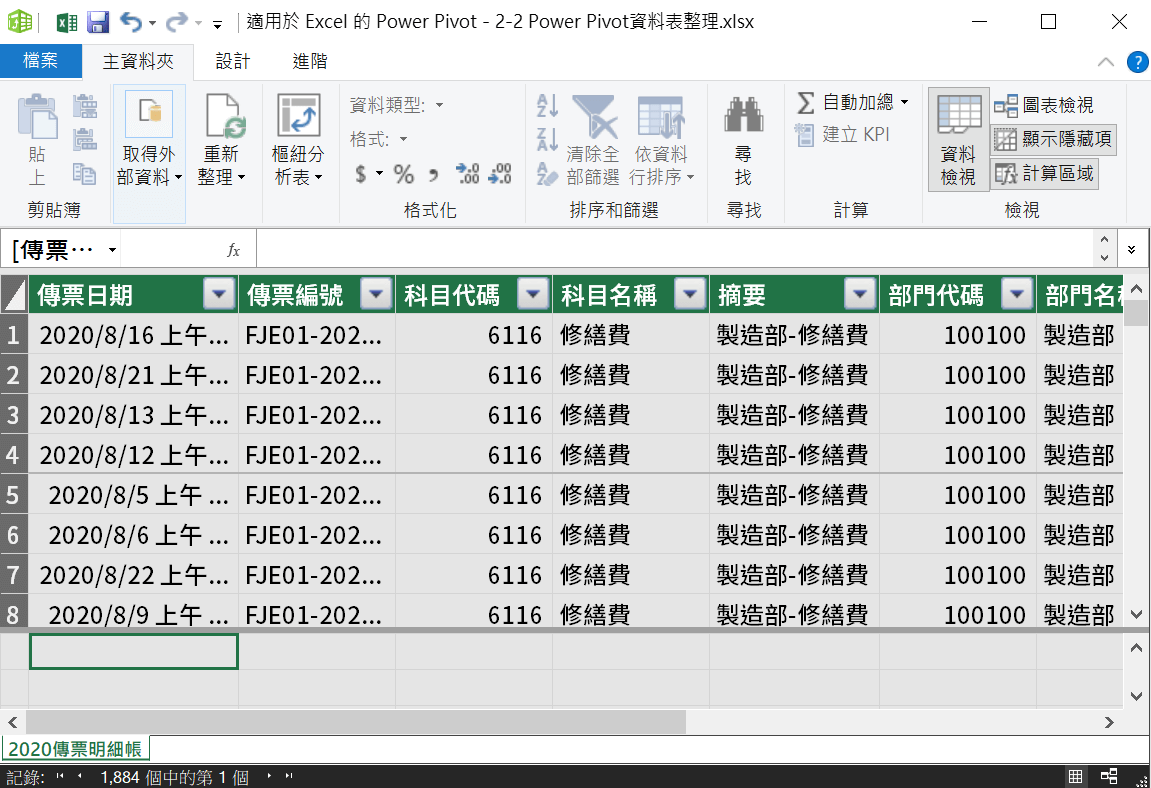The height and width of the screenshot is (788, 1151).
Task: Expand 自動加總 AutoSum dropdown arrow
Action: click(904, 102)
